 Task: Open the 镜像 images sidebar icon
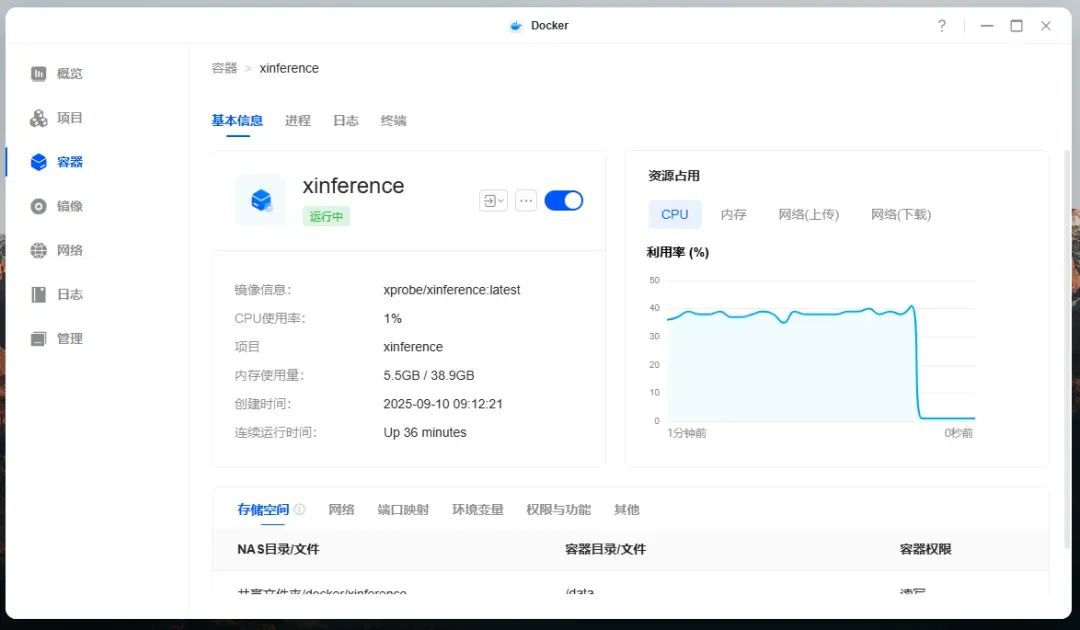(x=39, y=206)
